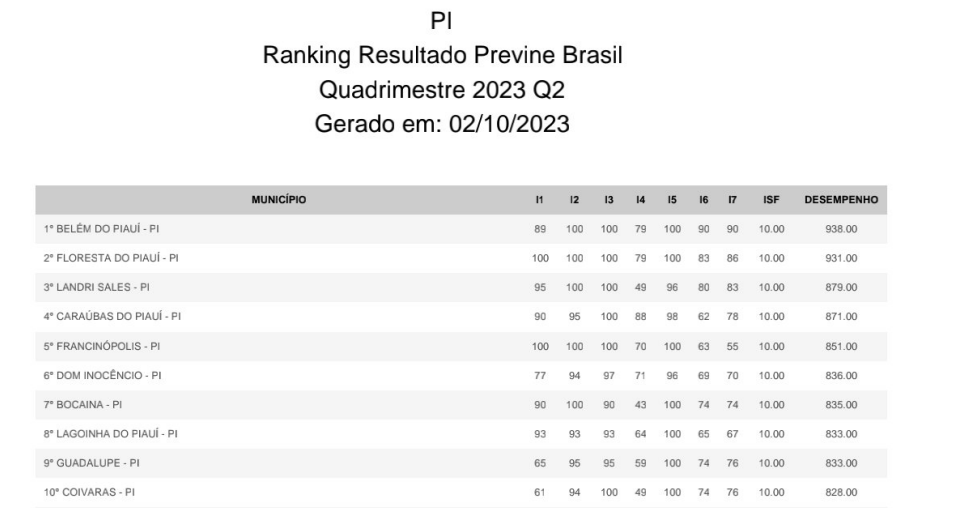Select the 6º DOM INOCÊNCIO row

[461, 375]
